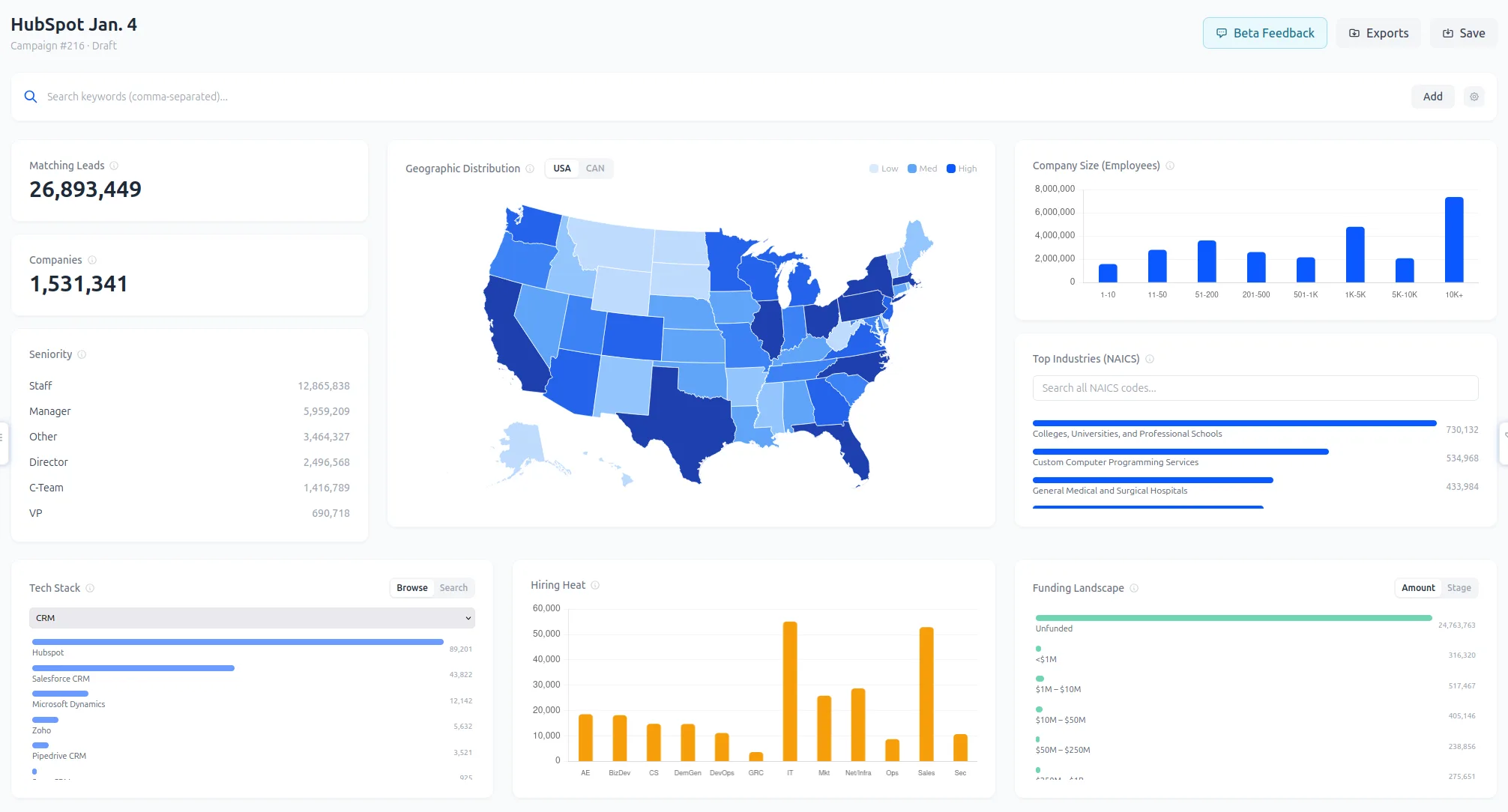Click info icon next to Tech Stack
This screenshot has height=812, width=1508.
coord(90,588)
